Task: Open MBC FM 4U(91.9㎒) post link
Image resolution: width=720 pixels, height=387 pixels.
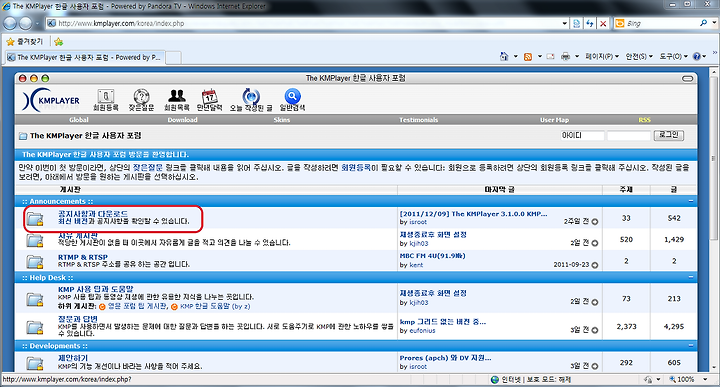Action: click(x=433, y=256)
